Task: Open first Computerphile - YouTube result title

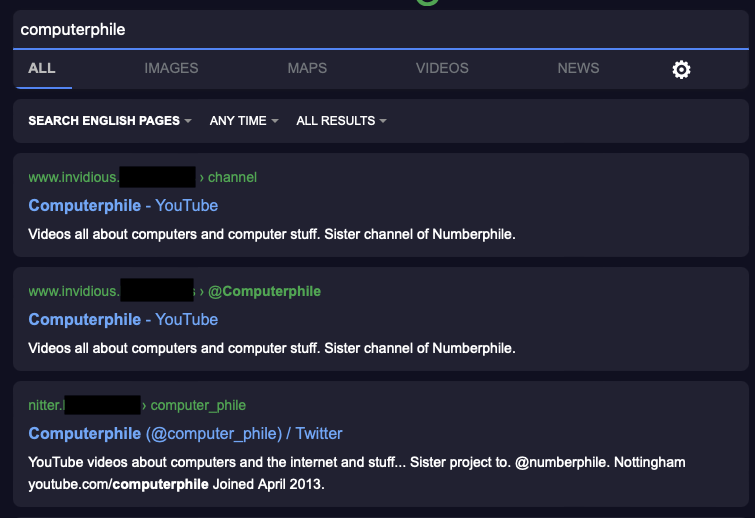Action: tap(123, 206)
